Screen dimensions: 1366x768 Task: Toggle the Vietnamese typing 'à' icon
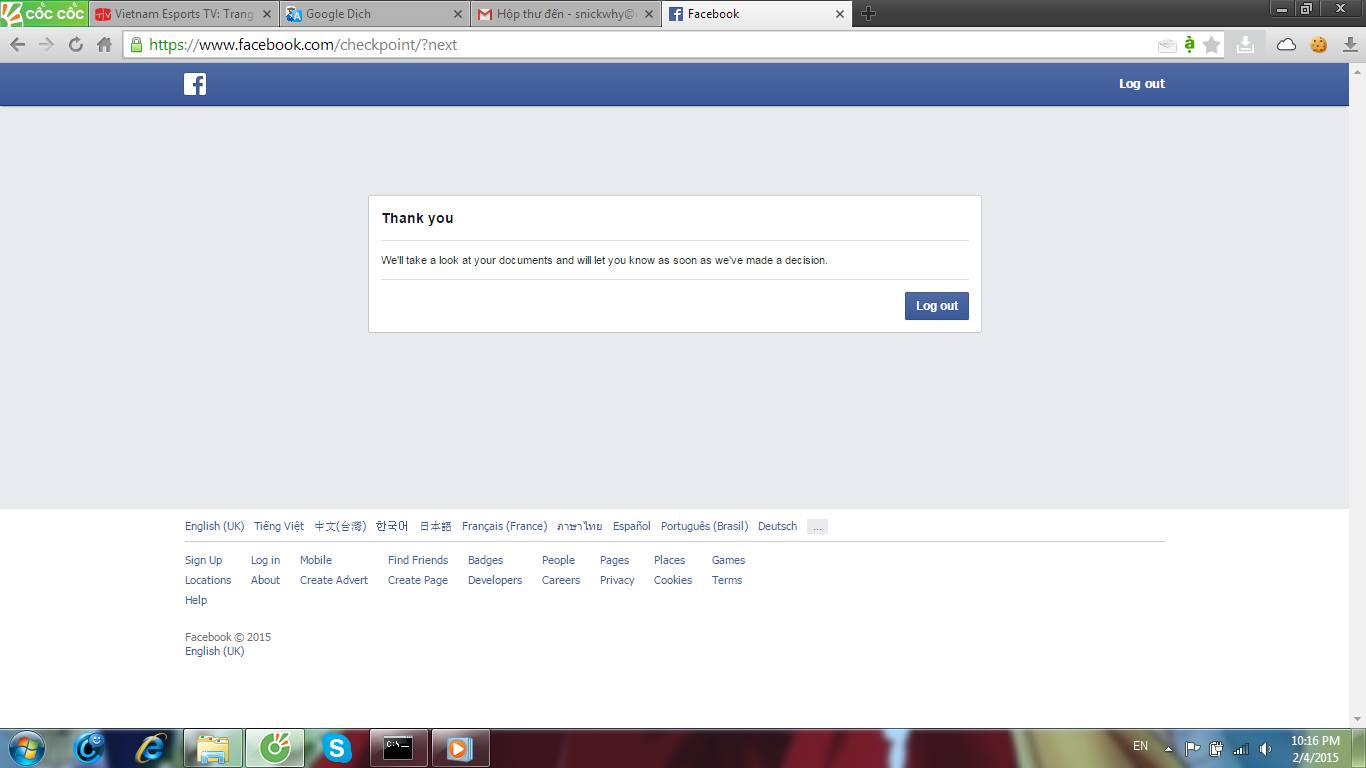(x=1189, y=44)
